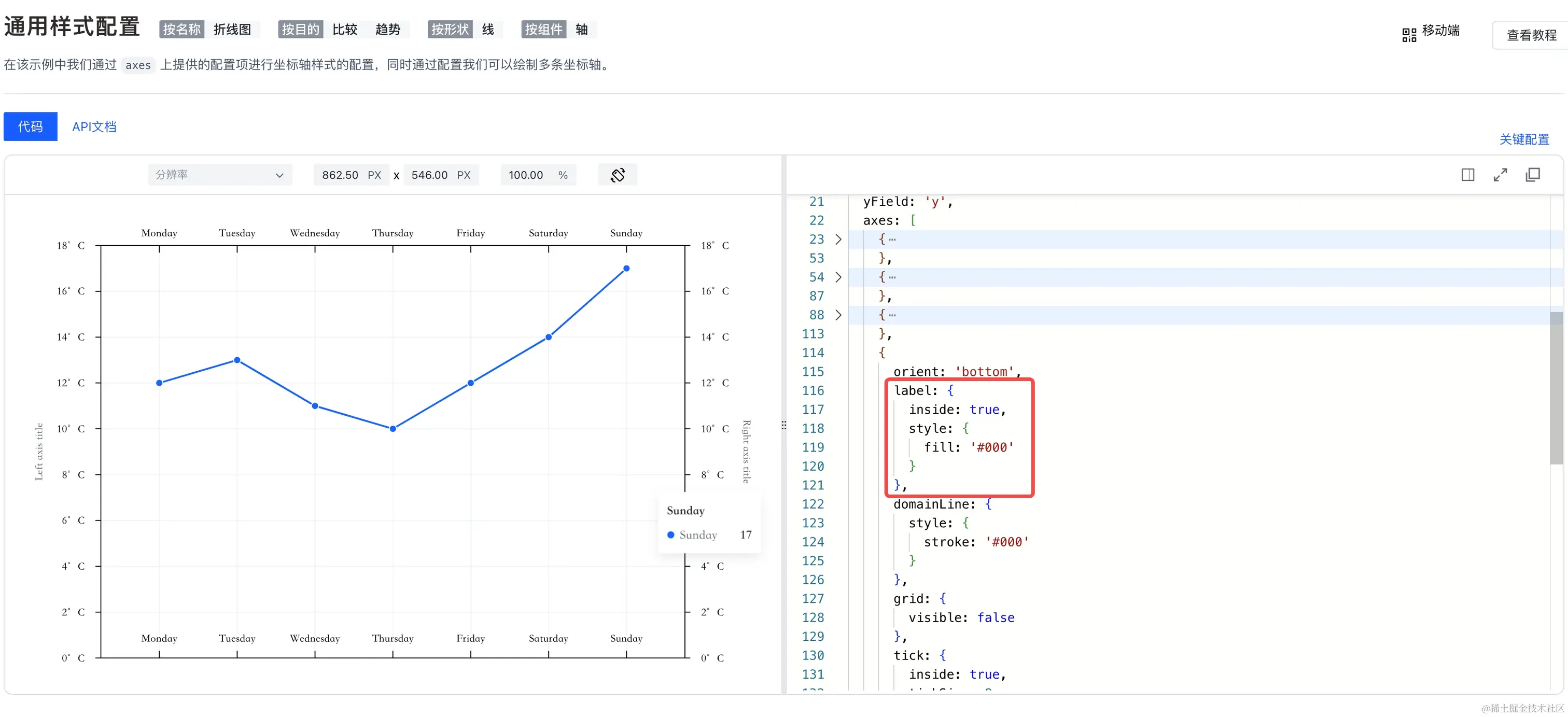The width and height of the screenshot is (1568, 717).
Task: Click the 折线图 tag
Action: [x=232, y=29]
